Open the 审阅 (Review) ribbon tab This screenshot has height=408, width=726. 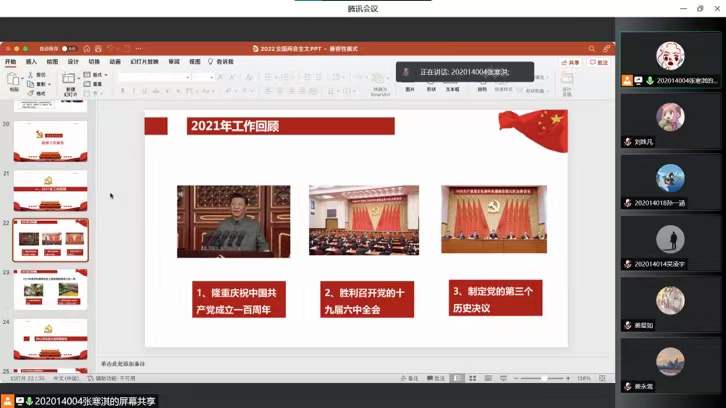(174, 62)
